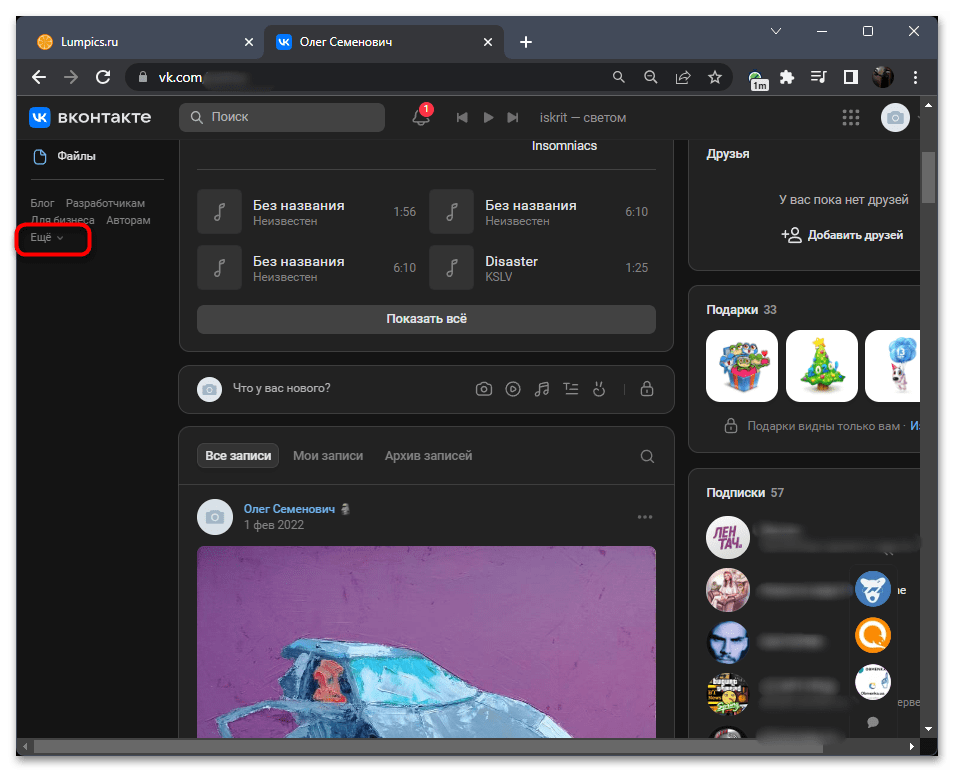Switch to Мои записи tab
The width and height of the screenshot is (954, 772).
328,456
